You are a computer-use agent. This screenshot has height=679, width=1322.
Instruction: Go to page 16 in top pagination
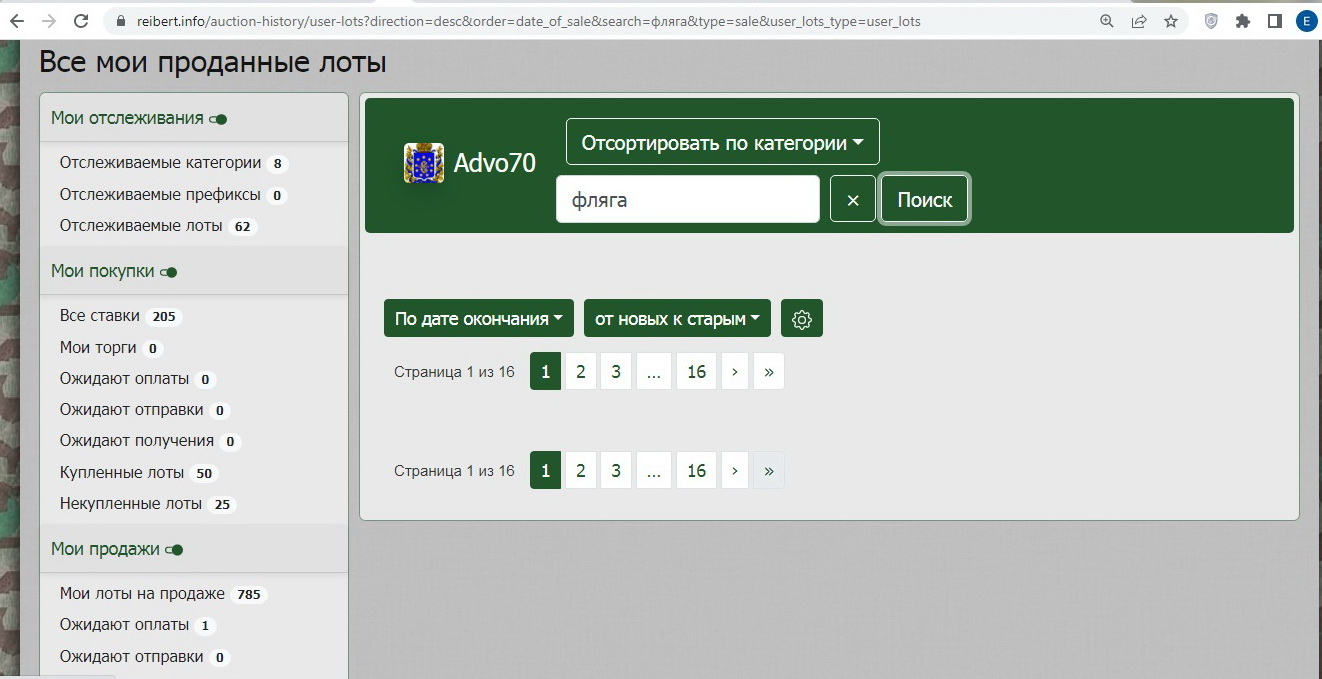pyautogui.click(x=696, y=372)
